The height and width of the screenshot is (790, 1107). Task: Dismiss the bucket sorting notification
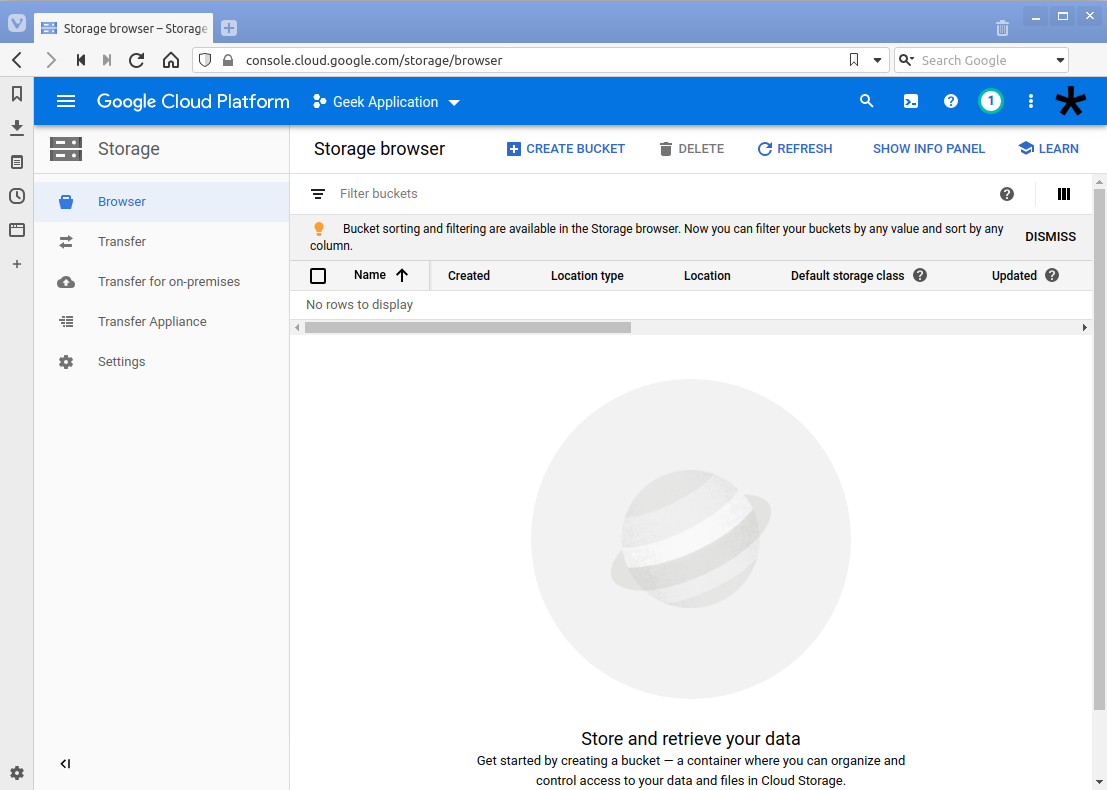[1050, 236]
